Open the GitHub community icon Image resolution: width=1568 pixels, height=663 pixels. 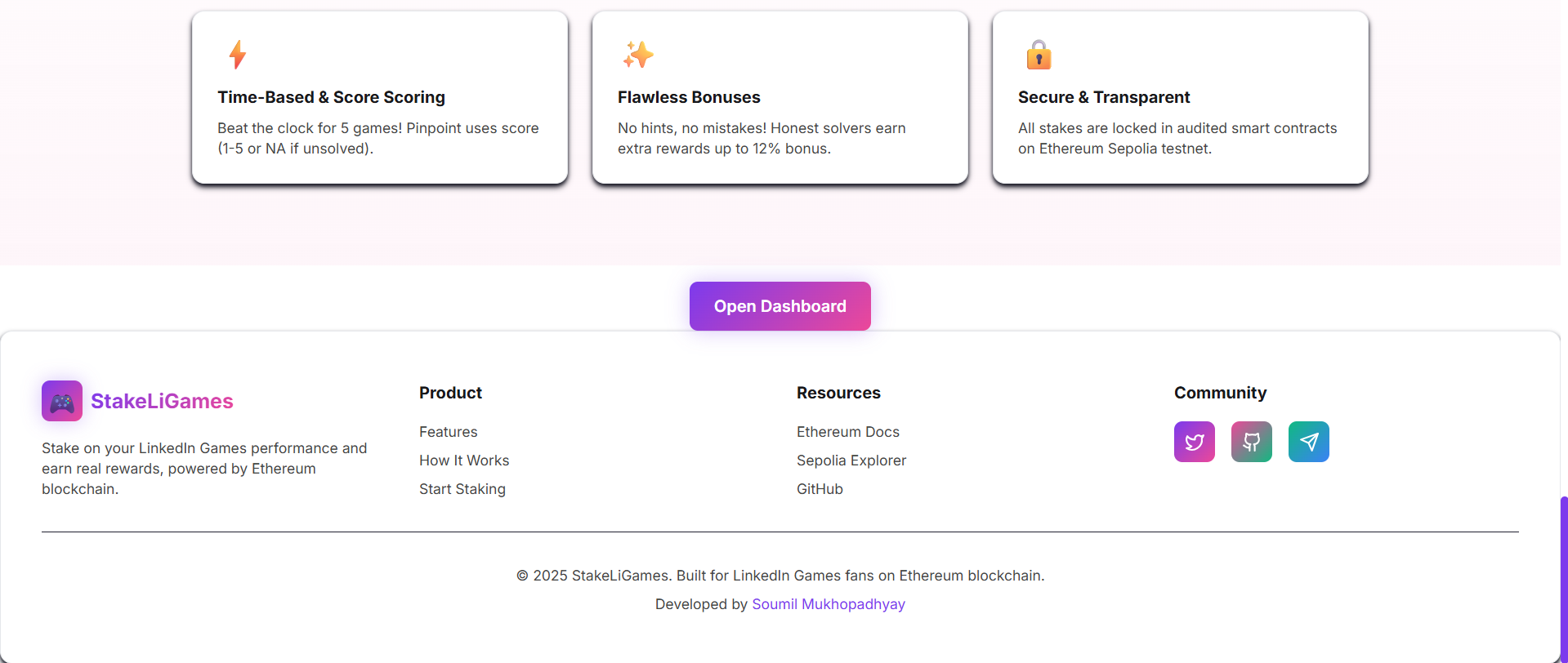tap(1251, 442)
